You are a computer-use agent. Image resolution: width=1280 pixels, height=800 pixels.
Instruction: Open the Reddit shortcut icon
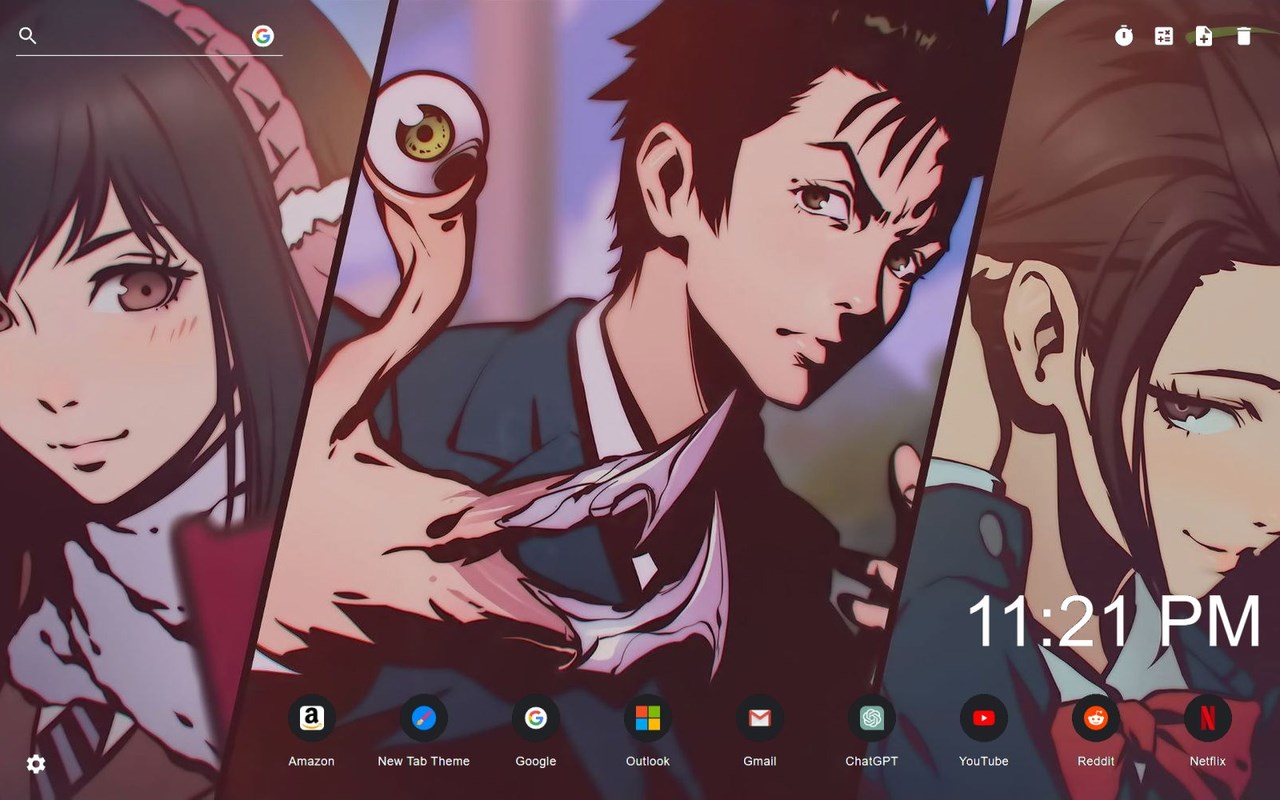tap(1096, 718)
